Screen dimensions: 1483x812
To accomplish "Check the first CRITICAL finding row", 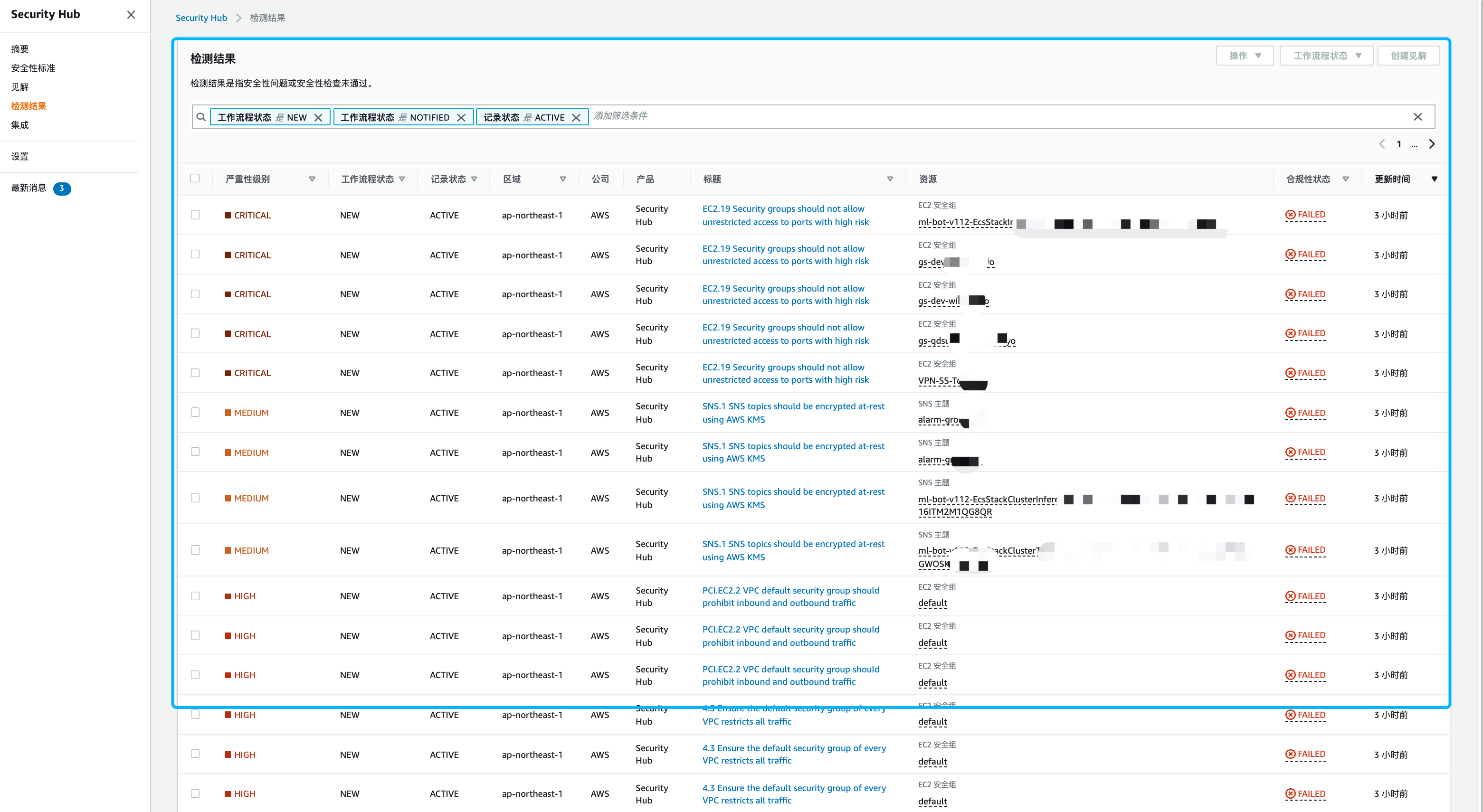I will [x=195, y=215].
